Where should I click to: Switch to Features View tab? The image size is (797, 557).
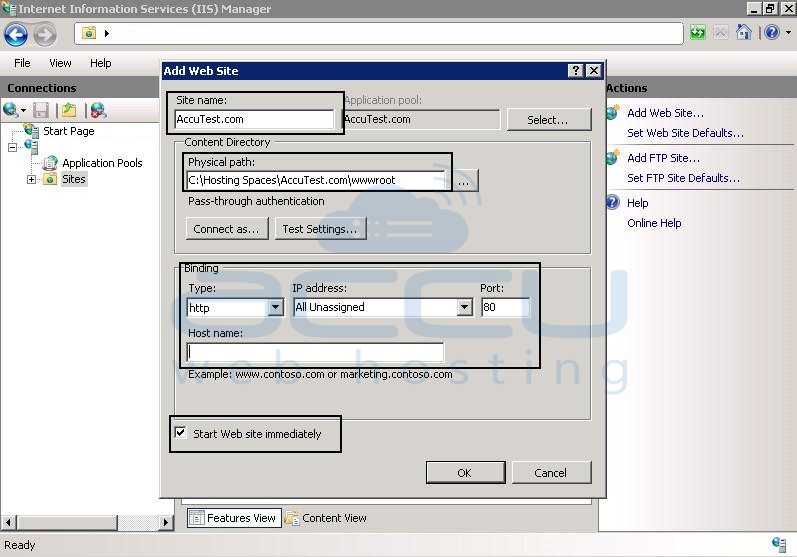pyautogui.click(x=234, y=518)
